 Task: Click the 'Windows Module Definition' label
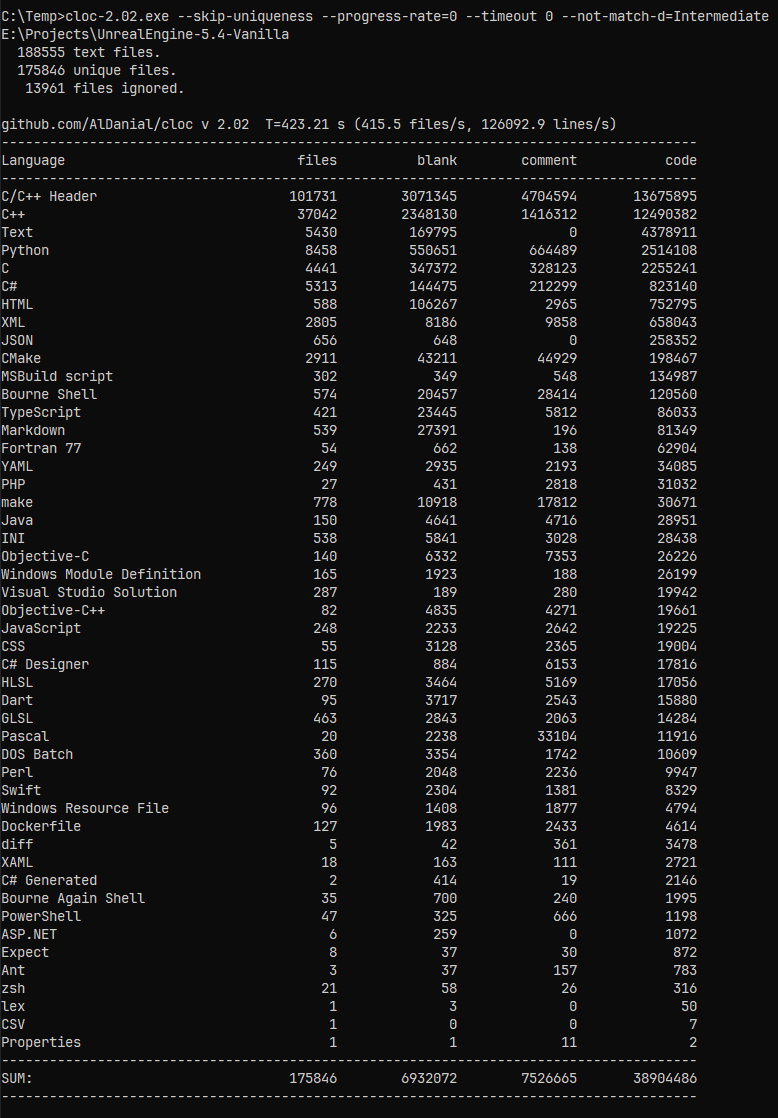(101, 574)
